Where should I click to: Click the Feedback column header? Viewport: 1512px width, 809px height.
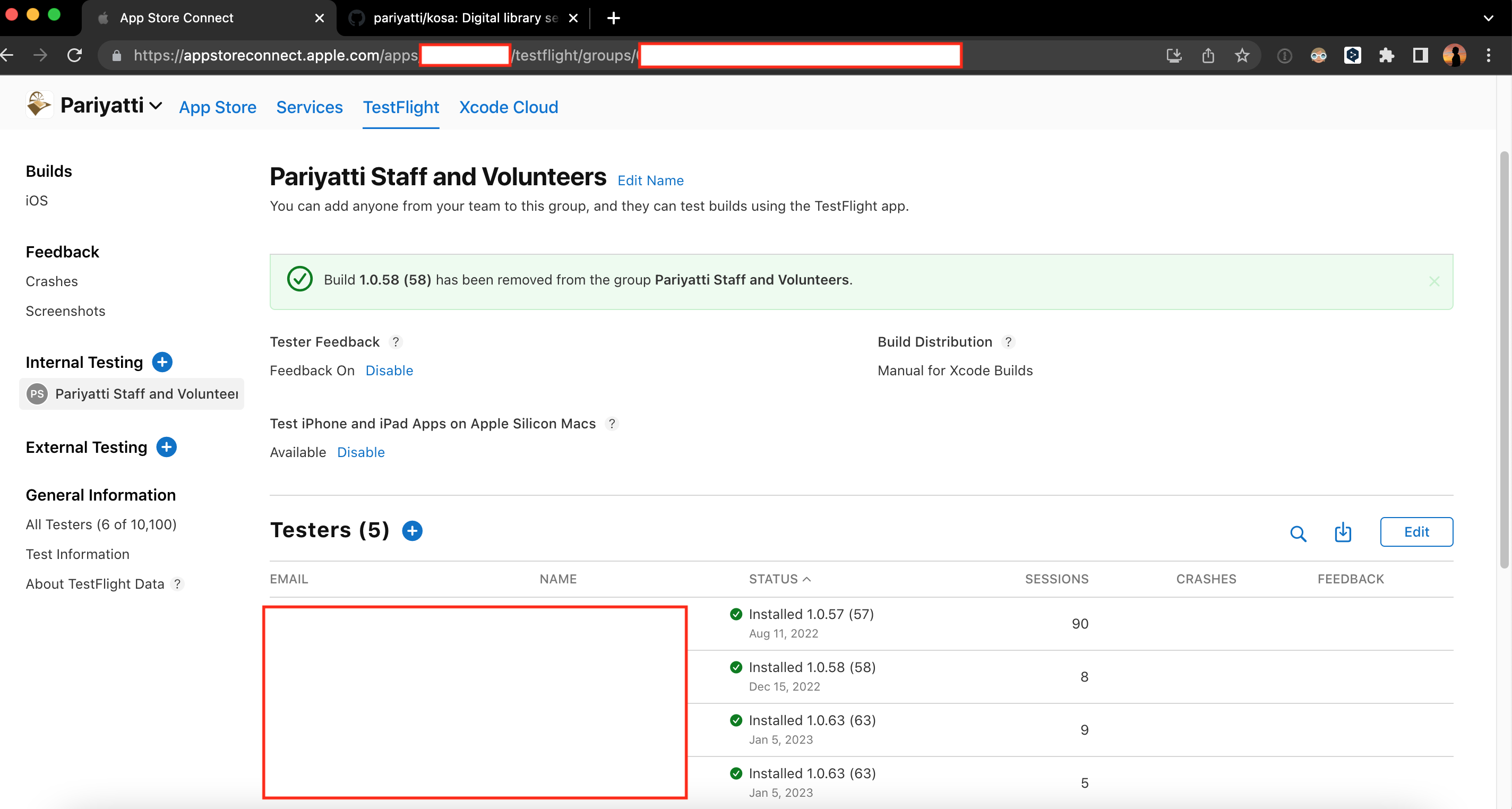click(x=1351, y=579)
